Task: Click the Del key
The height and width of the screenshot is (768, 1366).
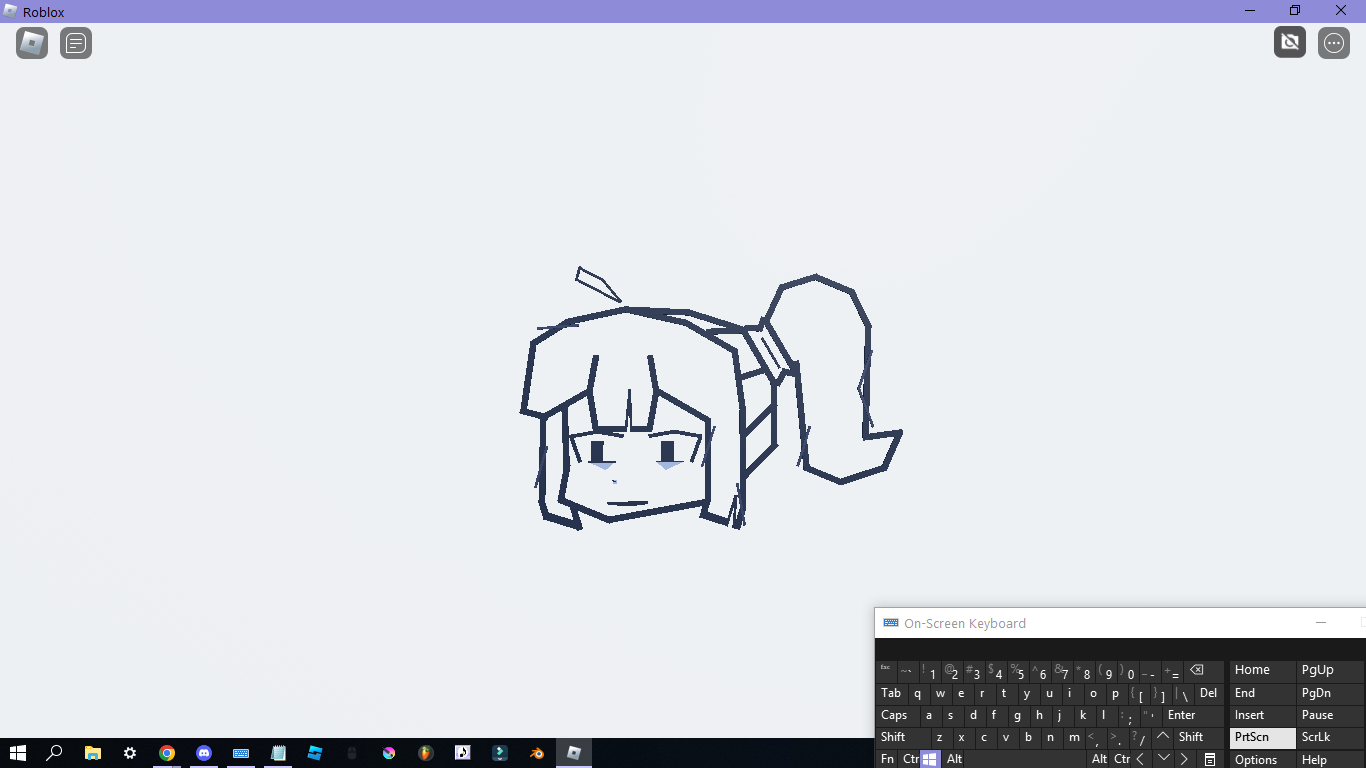Action: (x=1209, y=694)
